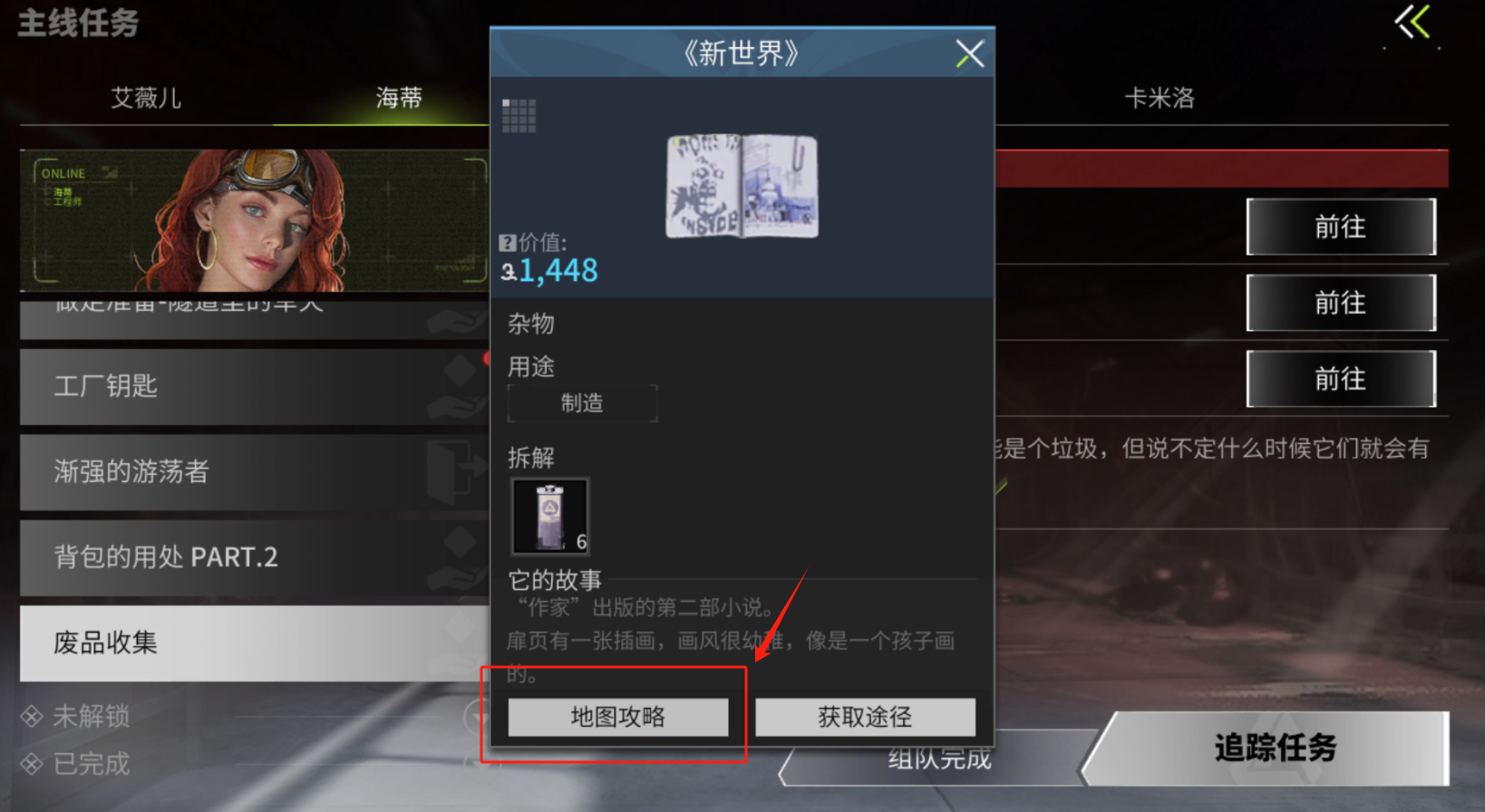Select the dismantle battery item icon
This screenshot has height=812, width=1485.
[550, 516]
